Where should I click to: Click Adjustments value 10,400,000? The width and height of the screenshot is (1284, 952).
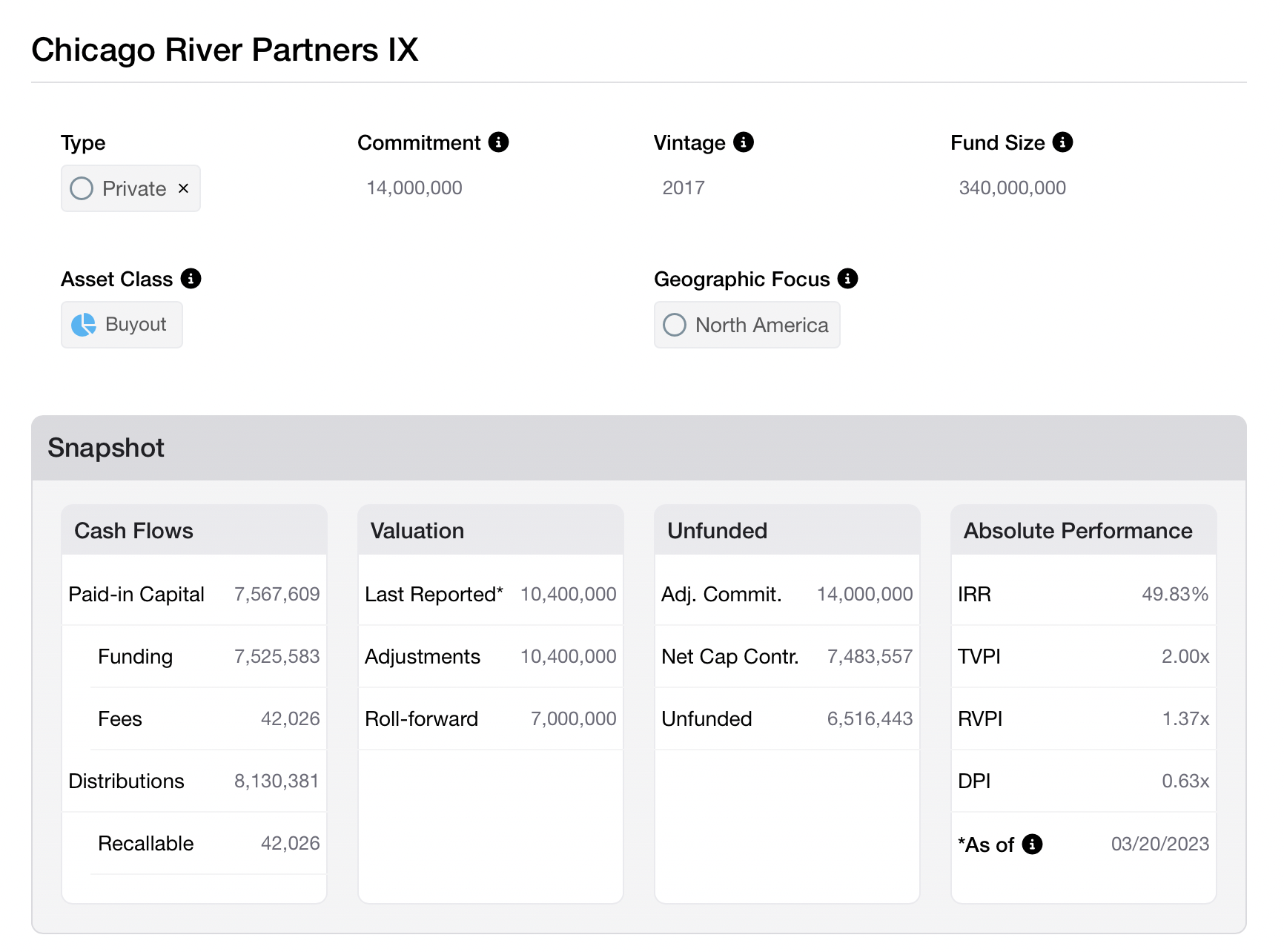[569, 656]
